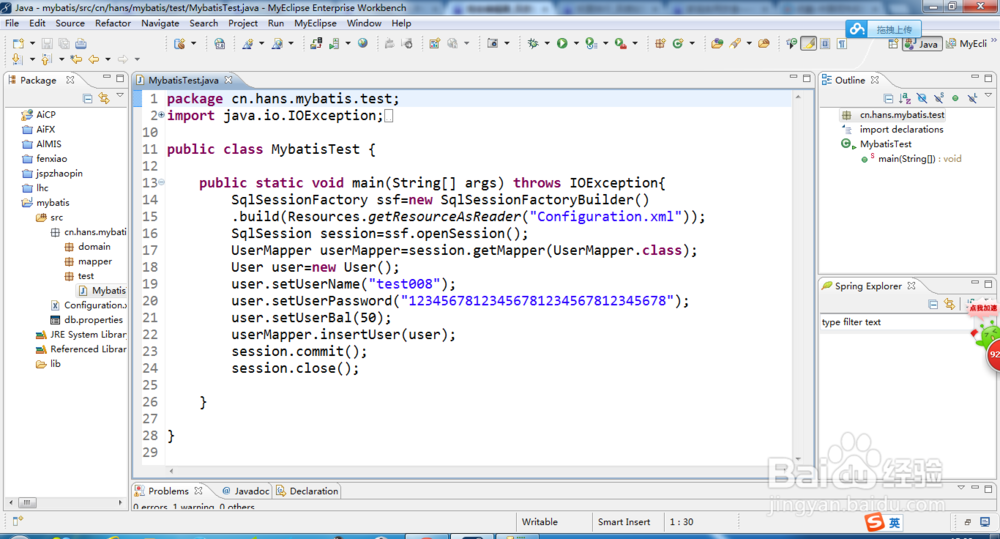Select the MybatisTest.java editor tab
Screen dimensions: 1000x539
coord(183,80)
